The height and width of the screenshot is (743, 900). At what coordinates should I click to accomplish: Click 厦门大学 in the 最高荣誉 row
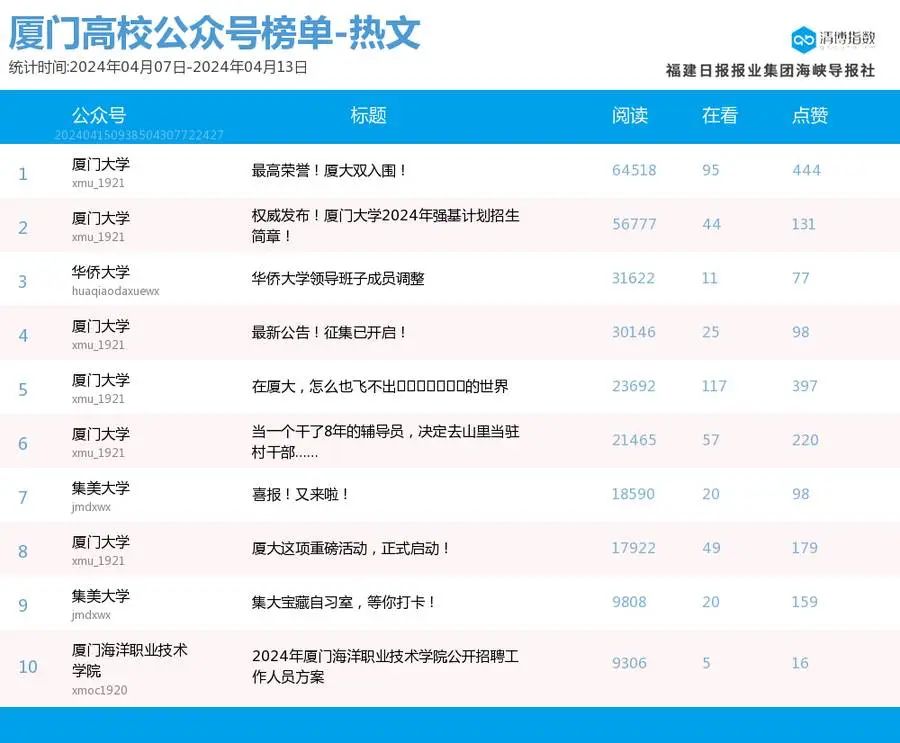click(100, 164)
